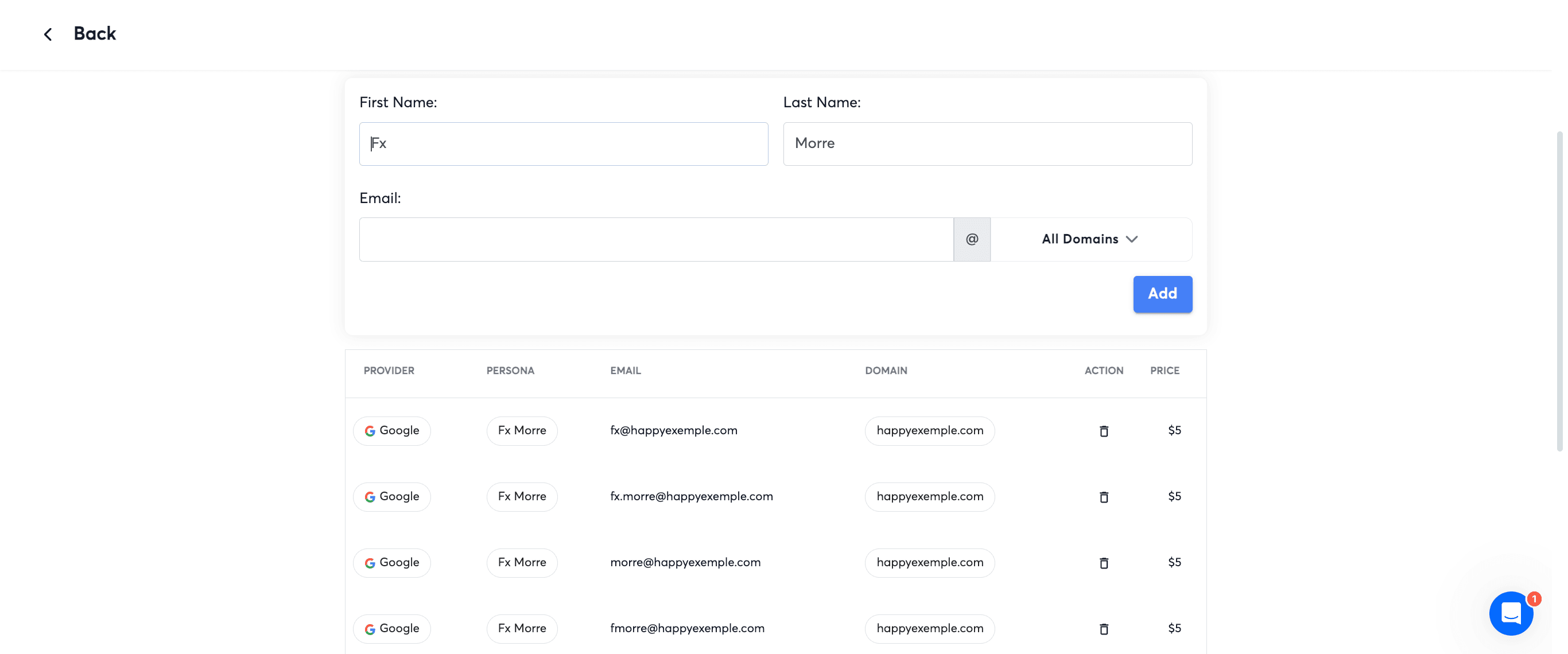The height and width of the screenshot is (654, 1568).
Task: Select the email text fmorre@happyexemple.com
Action: click(x=687, y=628)
